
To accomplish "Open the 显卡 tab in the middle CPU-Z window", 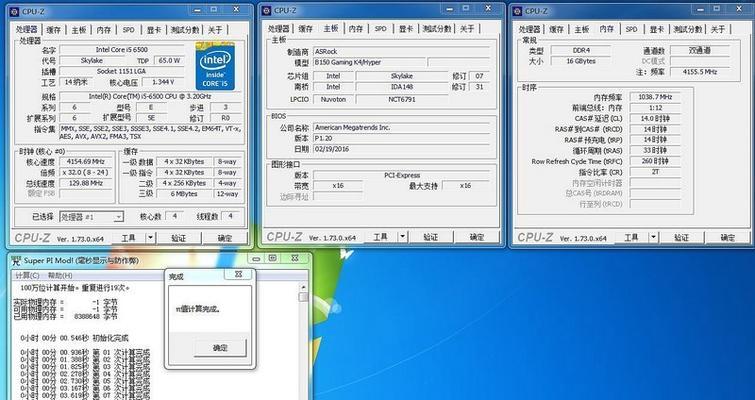I will point(405,29).
